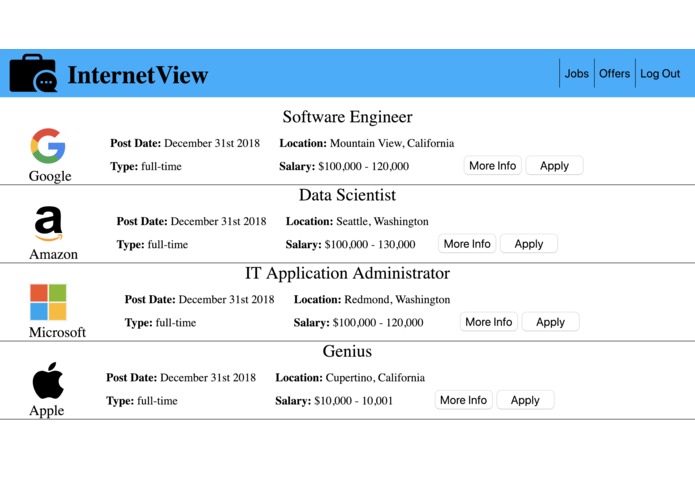Image resolution: width=695 pixels, height=494 pixels.
Task: Apply to the Apple Genius job
Action: [525, 400]
